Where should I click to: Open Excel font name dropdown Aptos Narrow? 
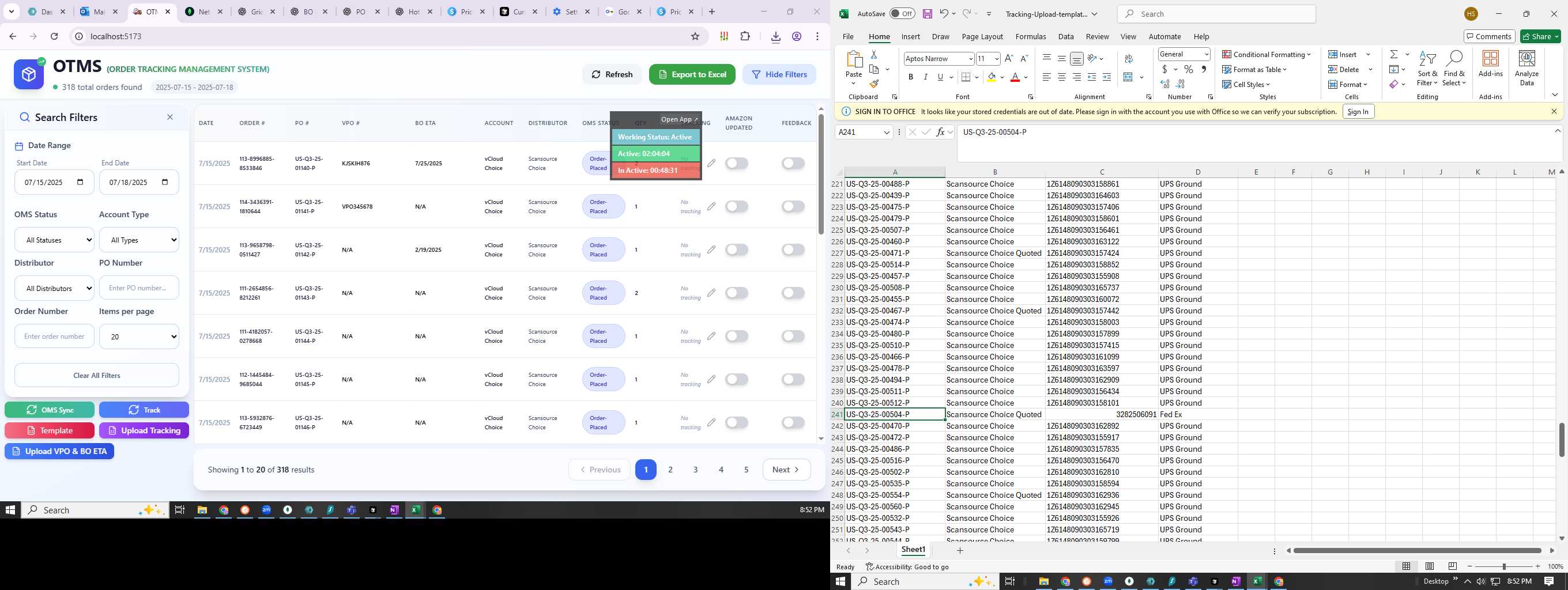click(970, 58)
